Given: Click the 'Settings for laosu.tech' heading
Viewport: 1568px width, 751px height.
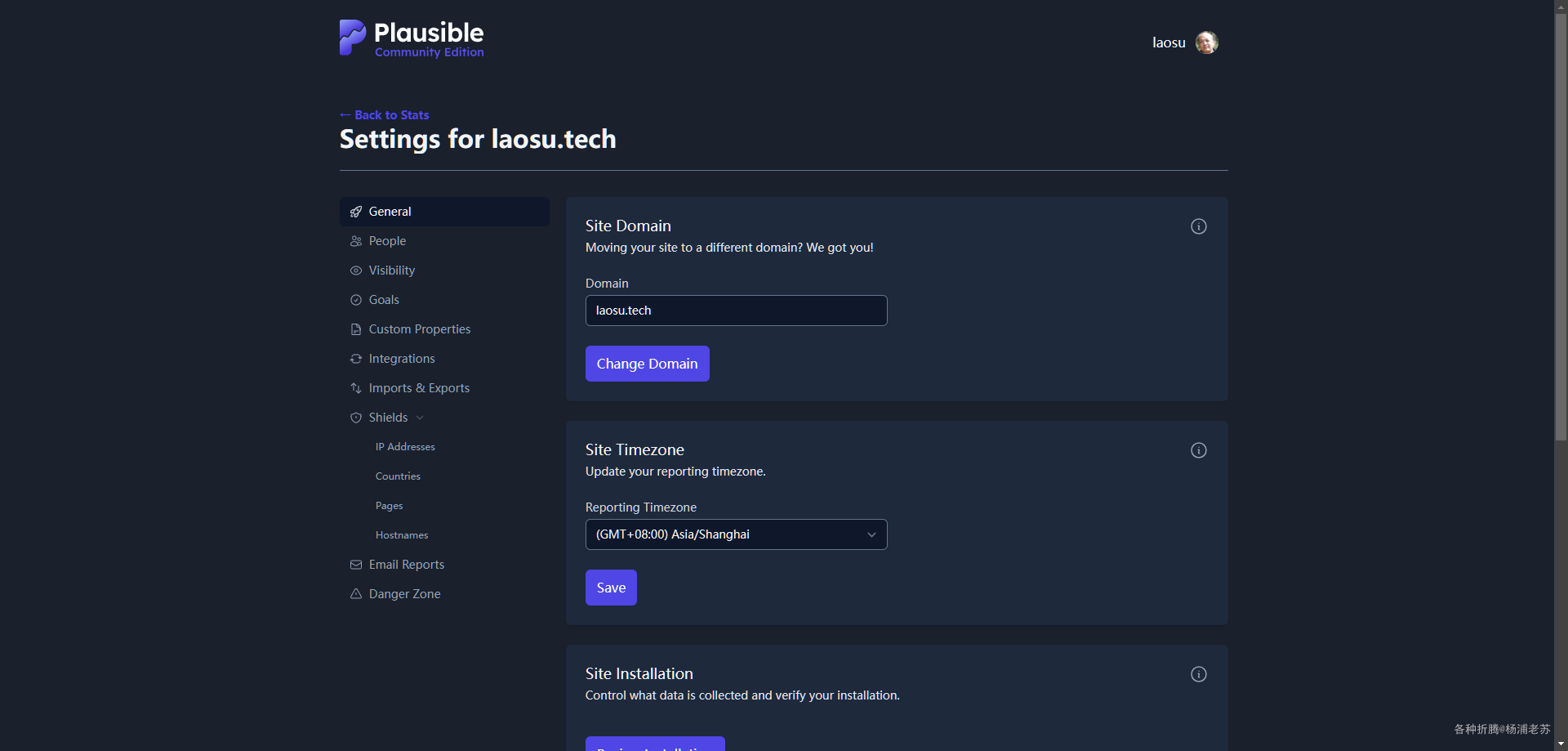Looking at the screenshot, I should (478, 139).
